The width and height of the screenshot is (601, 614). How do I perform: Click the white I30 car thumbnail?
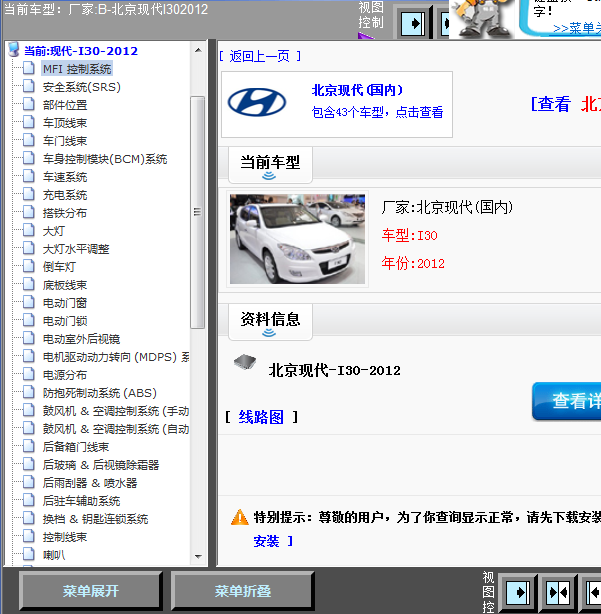(298, 239)
